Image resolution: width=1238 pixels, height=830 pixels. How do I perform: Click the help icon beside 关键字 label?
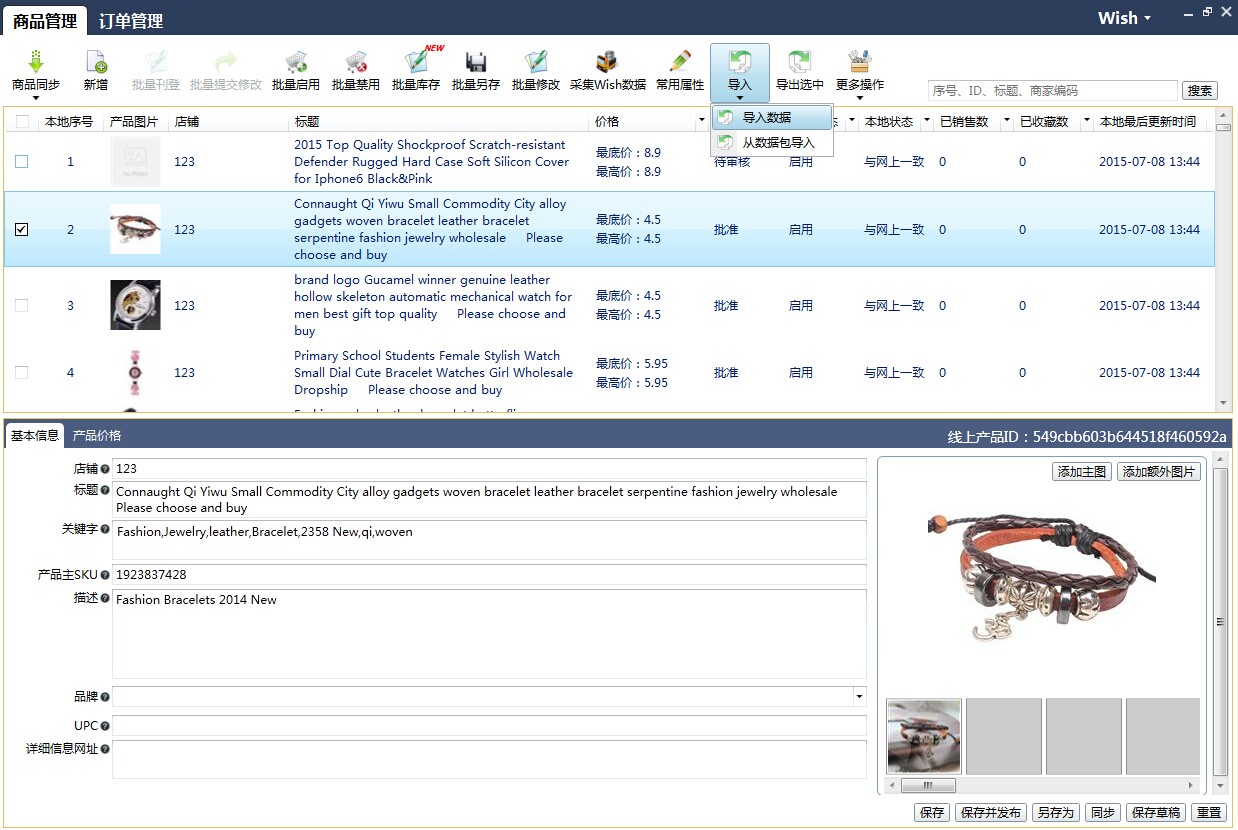[x=105, y=529]
